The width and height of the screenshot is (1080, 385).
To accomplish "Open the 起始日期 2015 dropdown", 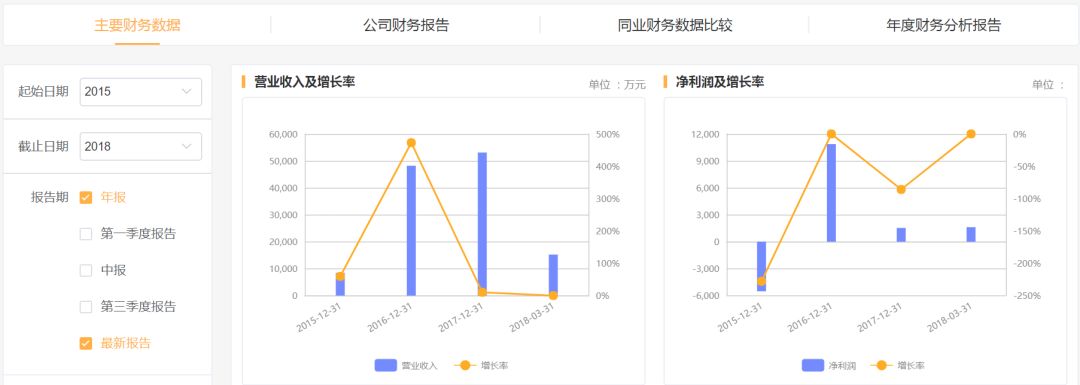I will click(141, 92).
